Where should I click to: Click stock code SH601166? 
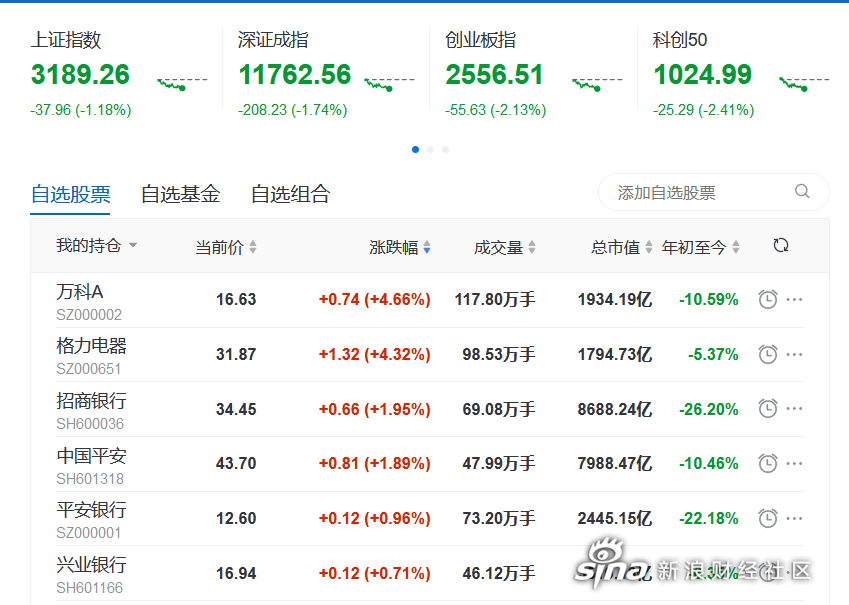click(89, 588)
